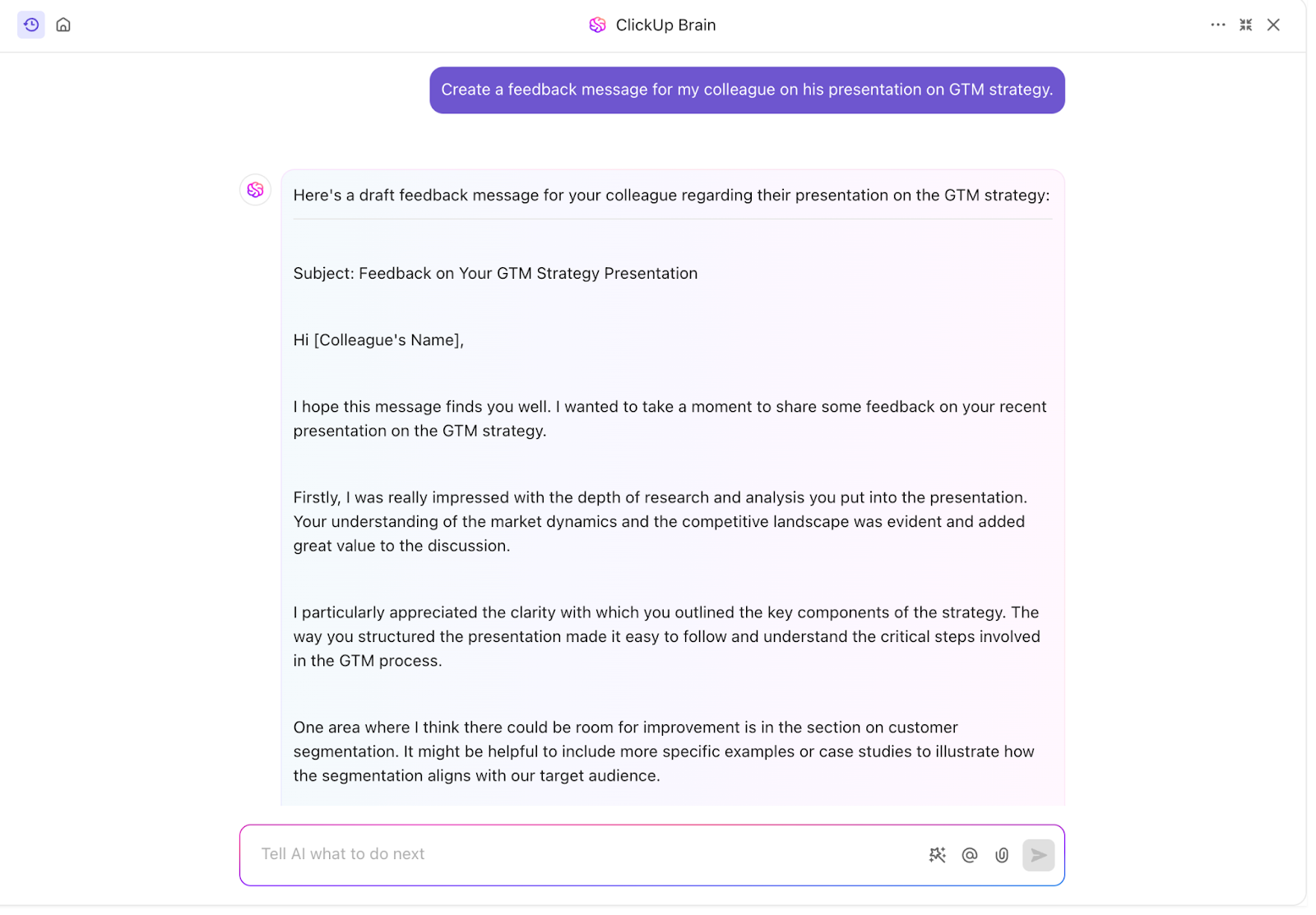Select the purple user prompt bubble
This screenshot has width=1316, height=915.
[747, 90]
